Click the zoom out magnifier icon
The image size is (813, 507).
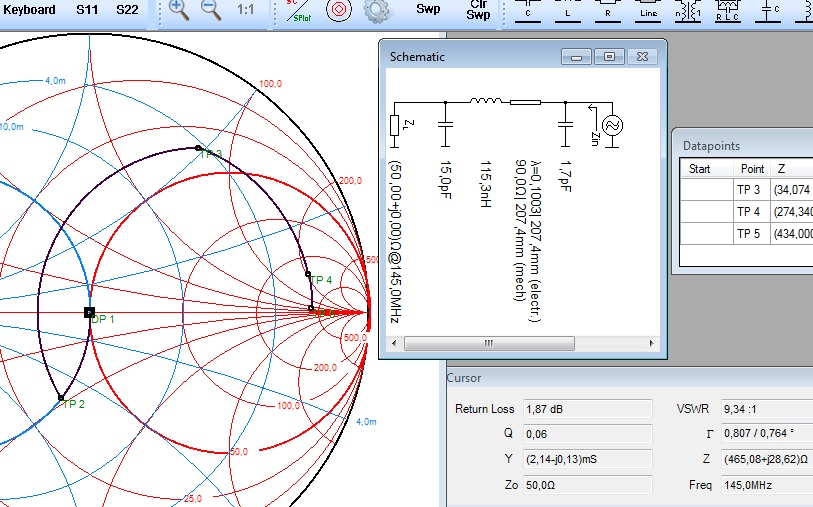click(x=210, y=10)
